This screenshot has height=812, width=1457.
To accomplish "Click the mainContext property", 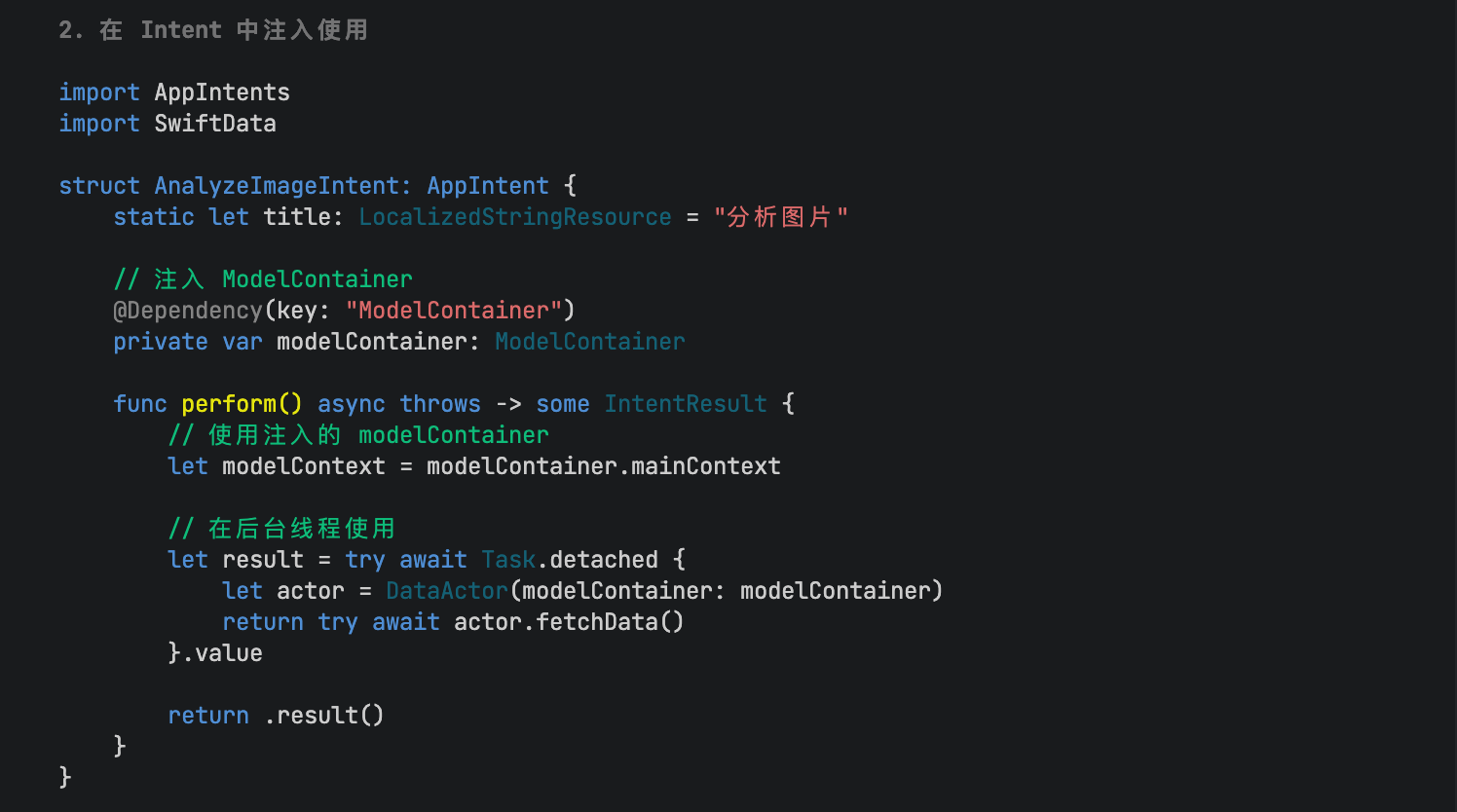I will pyautogui.click(x=706, y=466).
